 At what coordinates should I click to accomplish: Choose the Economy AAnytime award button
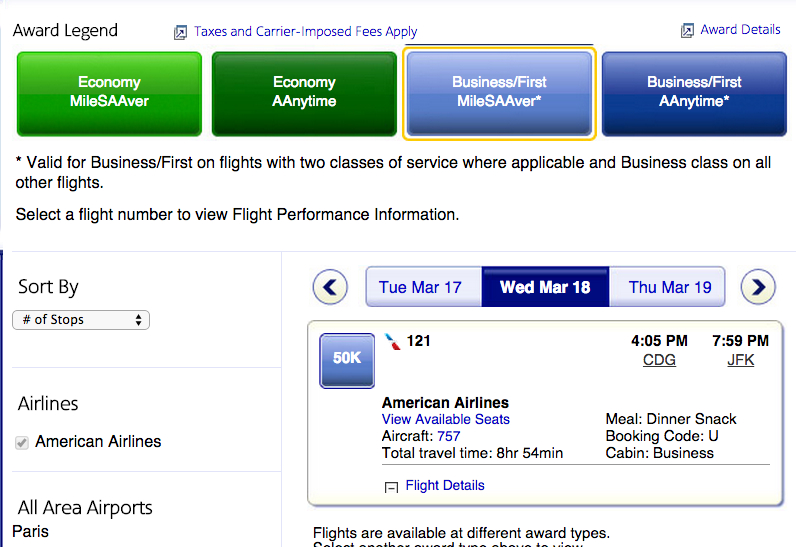pos(304,94)
